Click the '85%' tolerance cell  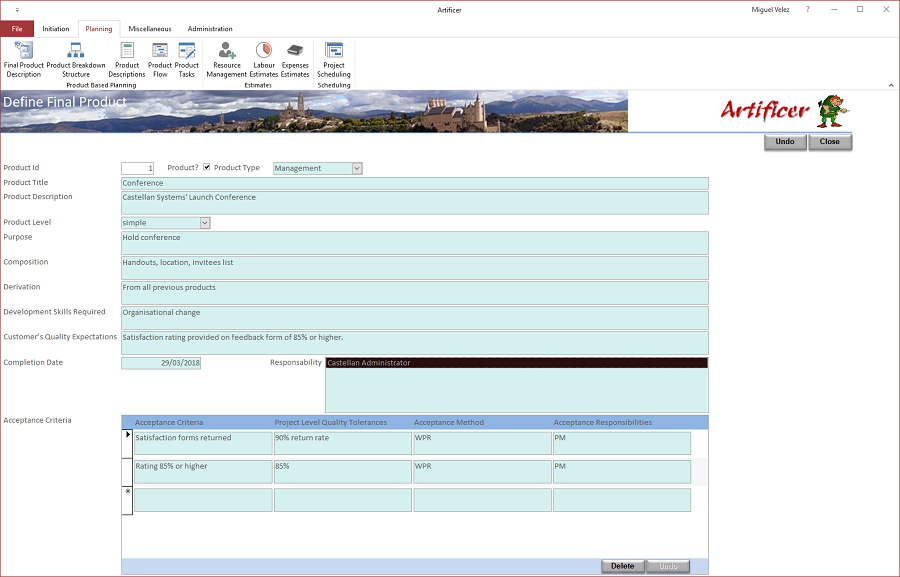coord(343,472)
